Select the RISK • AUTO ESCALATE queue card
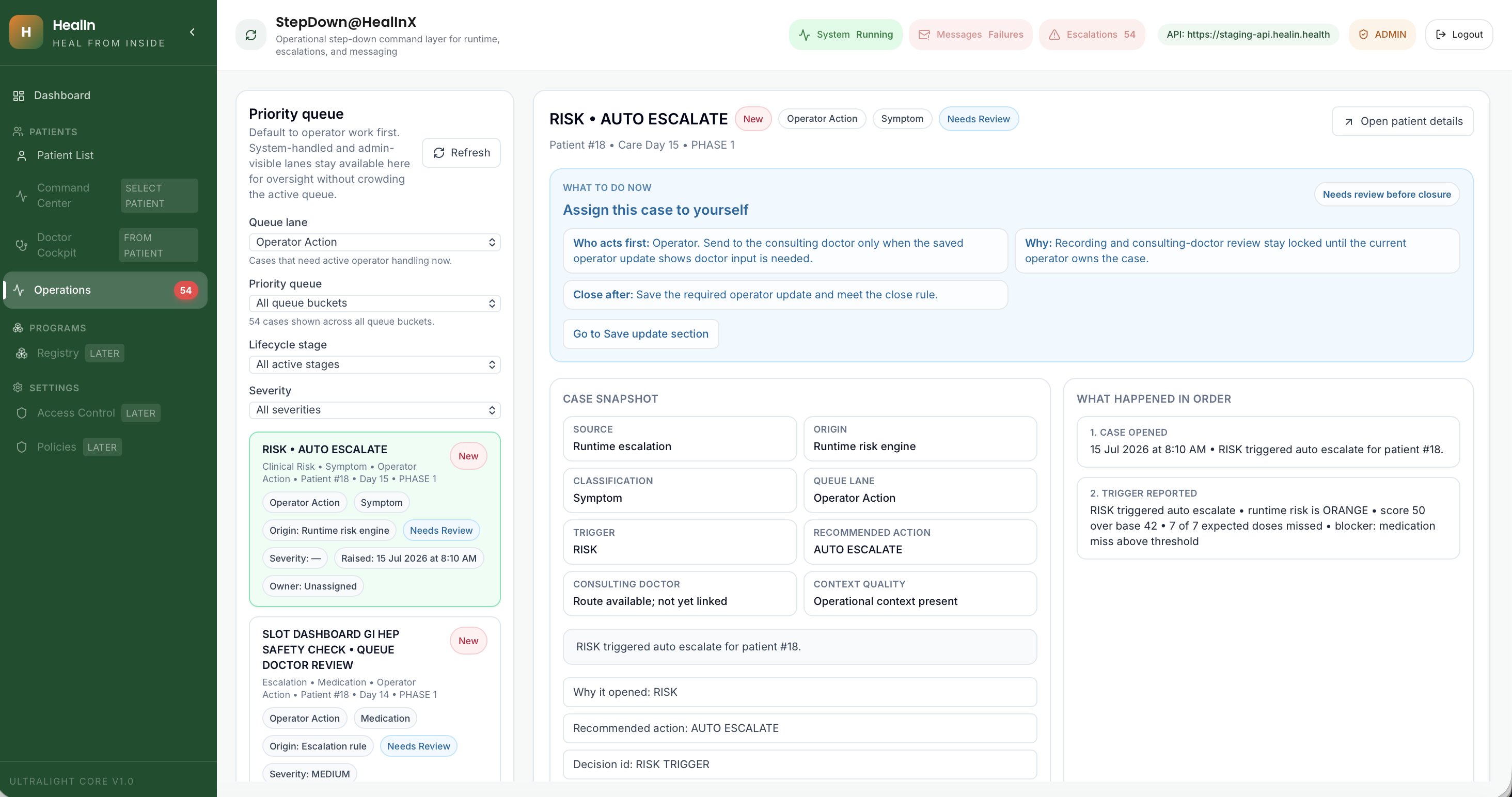1512x797 pixels. tap(374, 519)
